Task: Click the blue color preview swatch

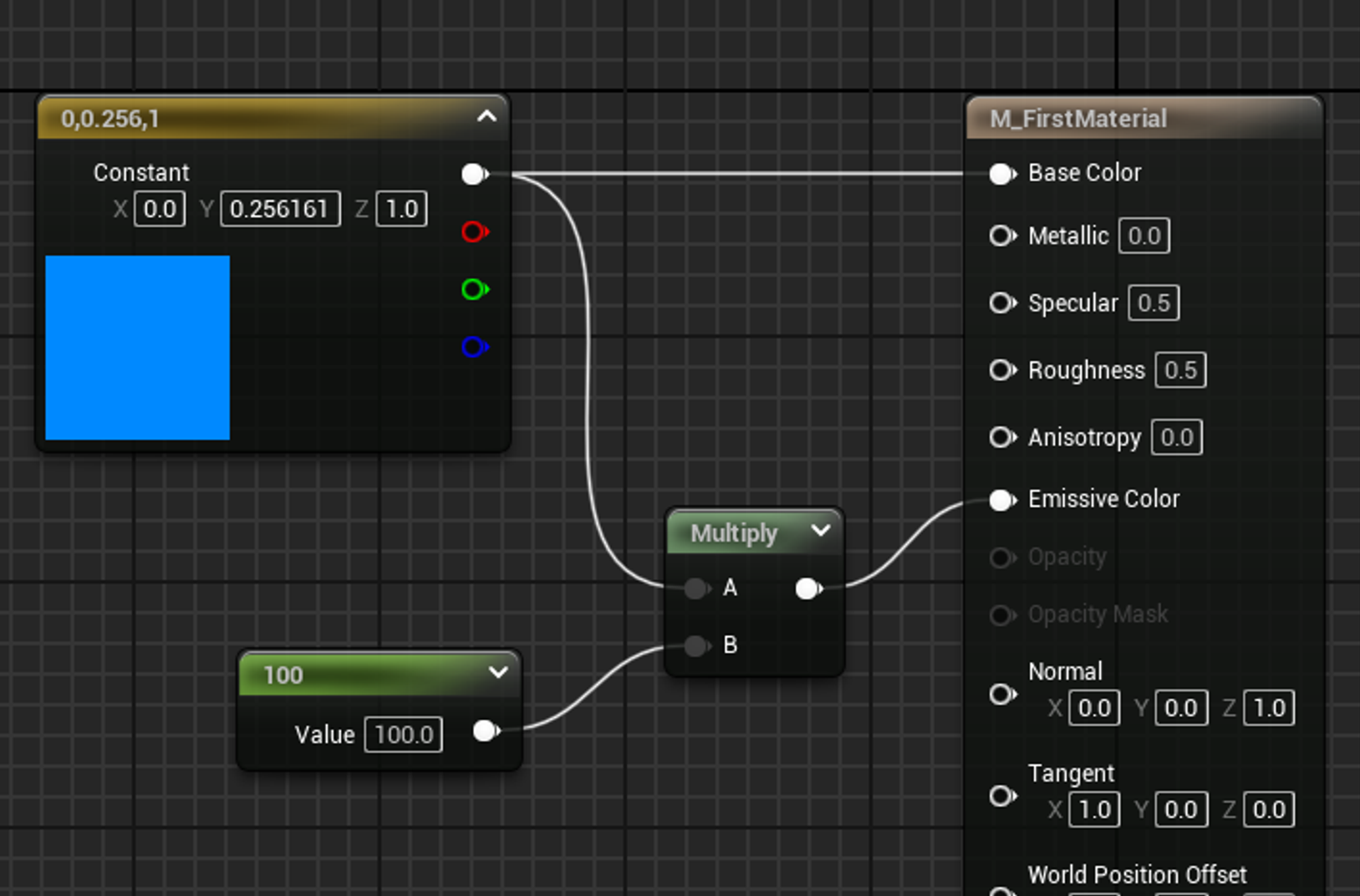Action: [x=137, y=348]
